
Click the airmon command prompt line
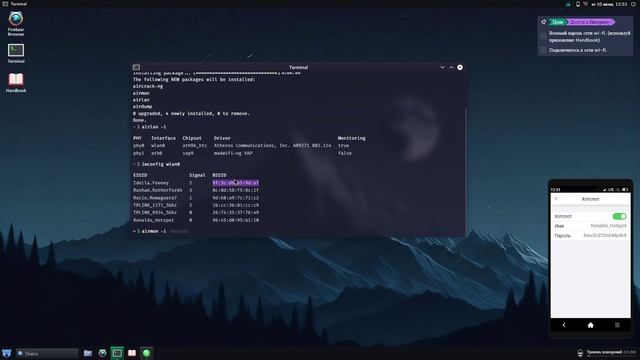coord(160,231)
